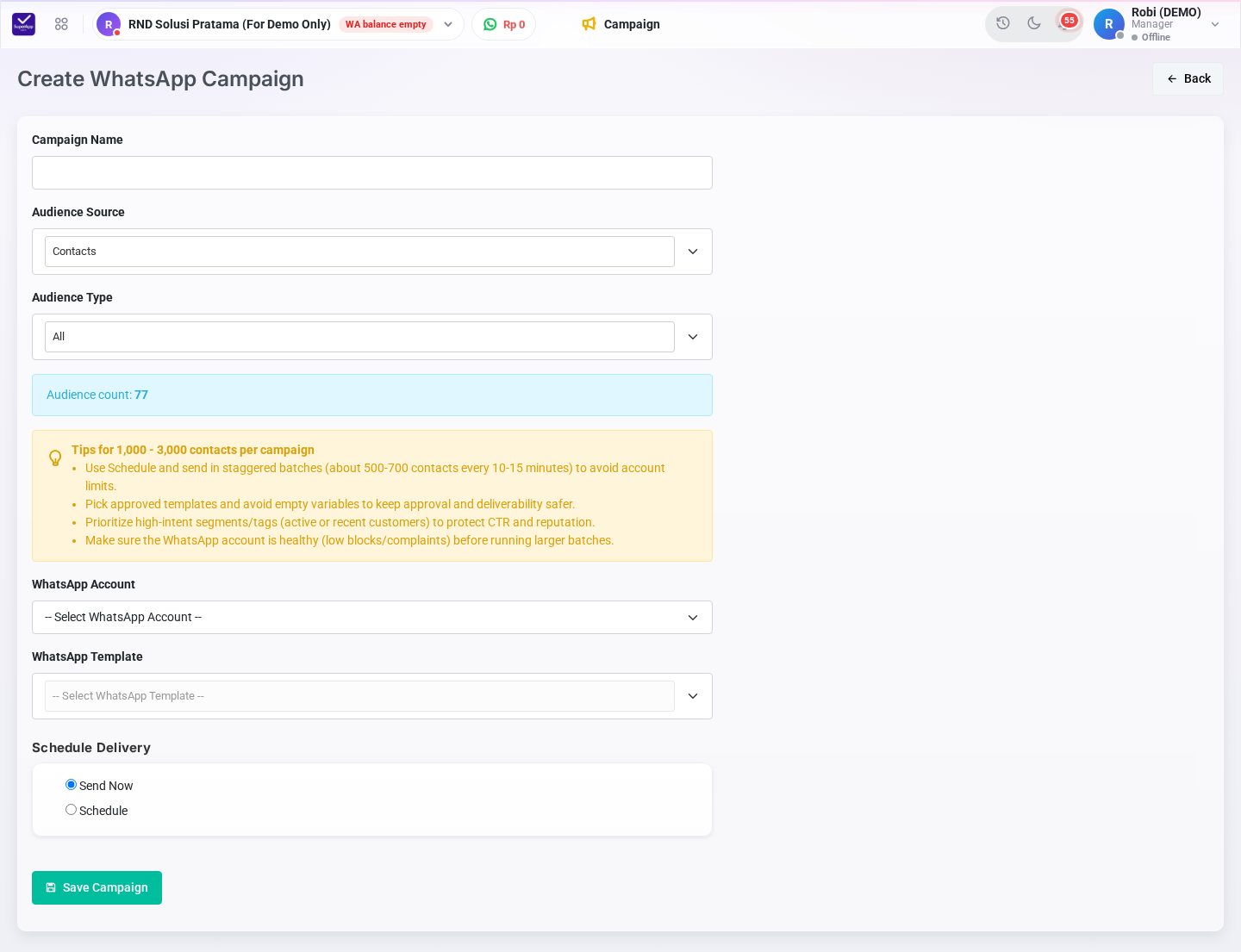The width and height of the screenshot is (1241, 952).
Task: Select the Schedule radio option
Action: 71,810
